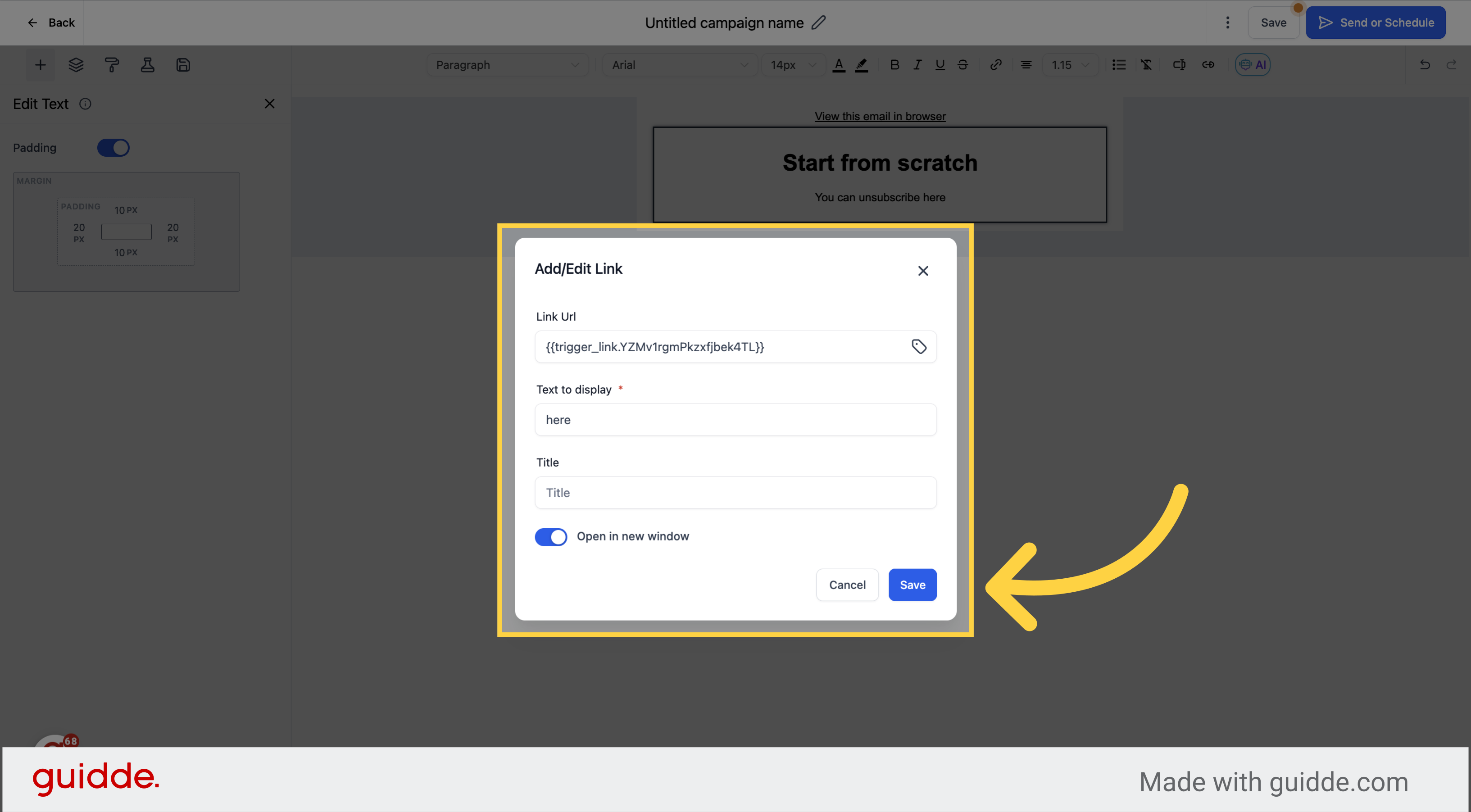Click Cancel in the link dialog
The width and height of the screenshot is (1471, 812).
(848, 585)
